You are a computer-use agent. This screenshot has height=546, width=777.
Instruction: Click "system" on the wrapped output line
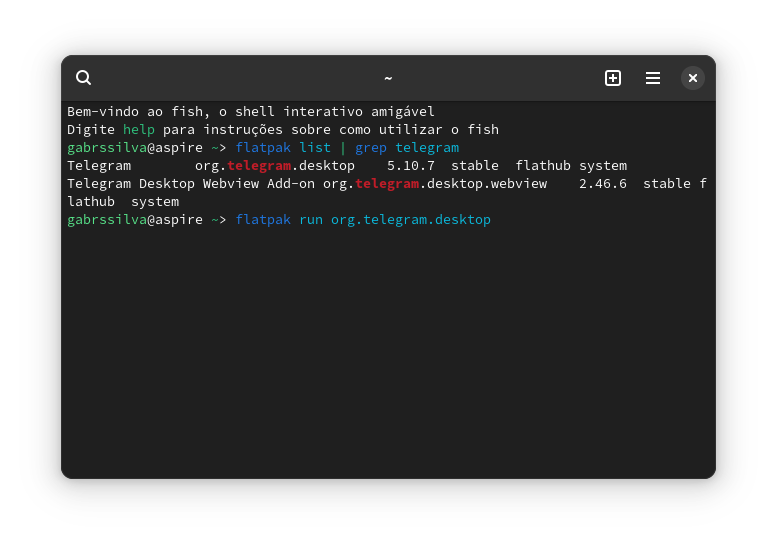[155, 201]
